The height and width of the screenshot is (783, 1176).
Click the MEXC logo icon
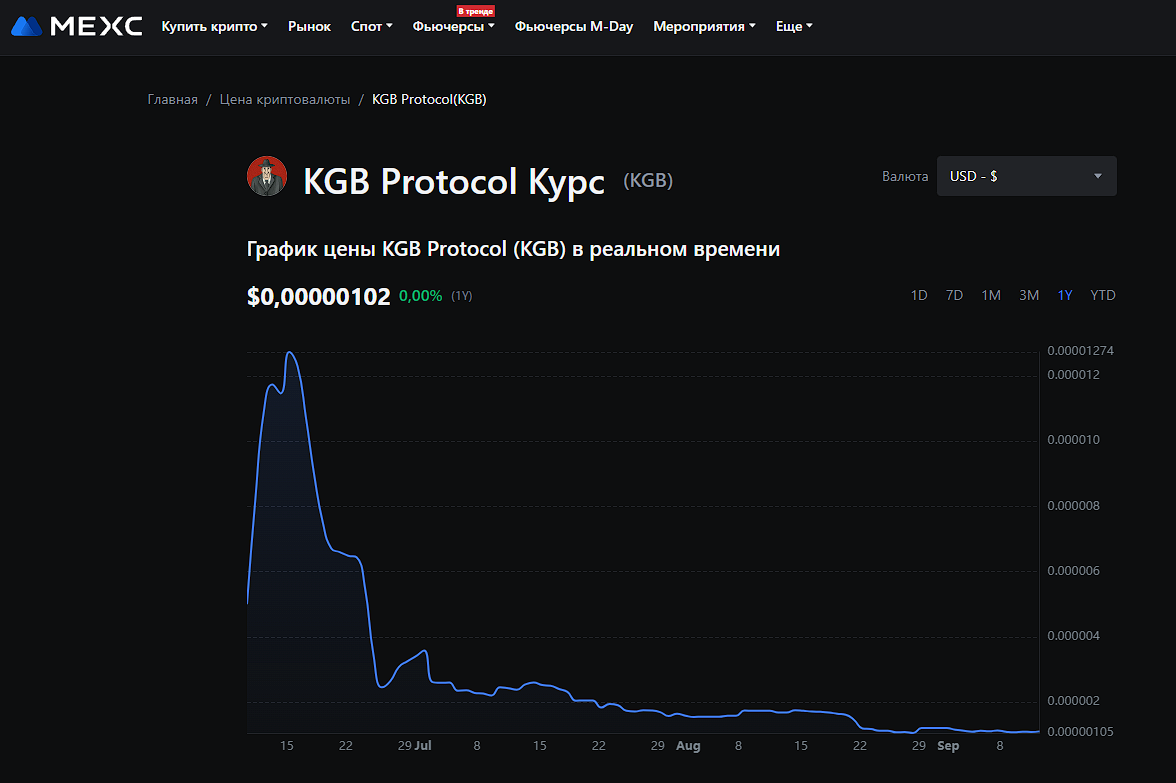coord(27,26)
